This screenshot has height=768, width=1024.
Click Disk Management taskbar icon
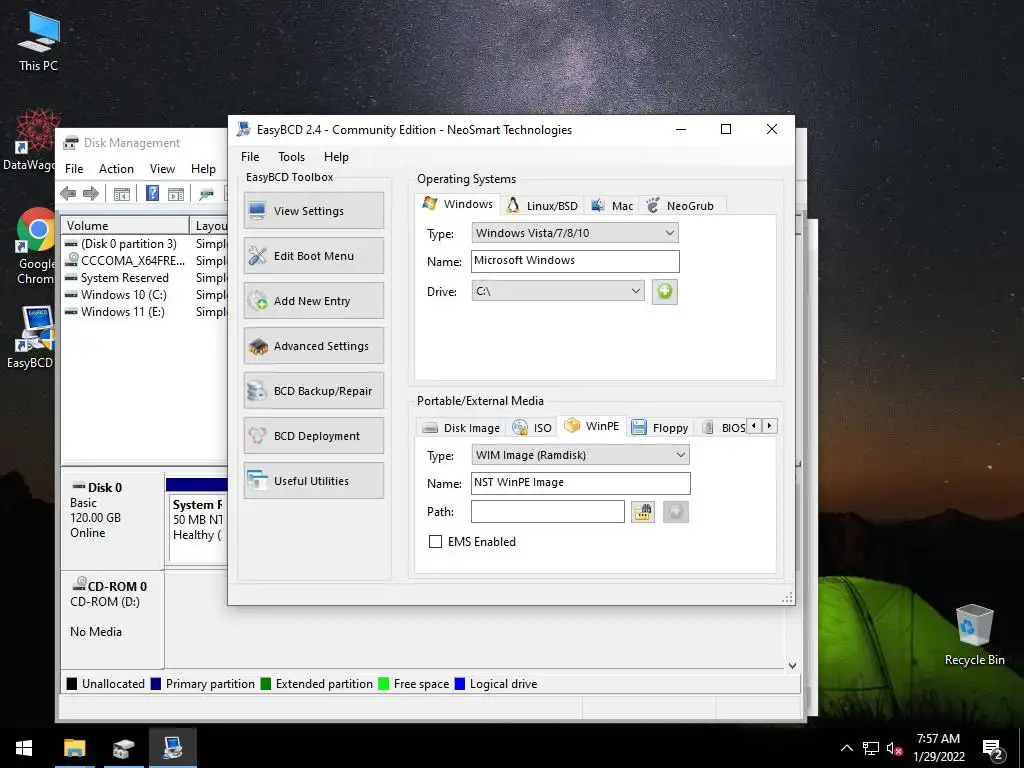(123, 748)
